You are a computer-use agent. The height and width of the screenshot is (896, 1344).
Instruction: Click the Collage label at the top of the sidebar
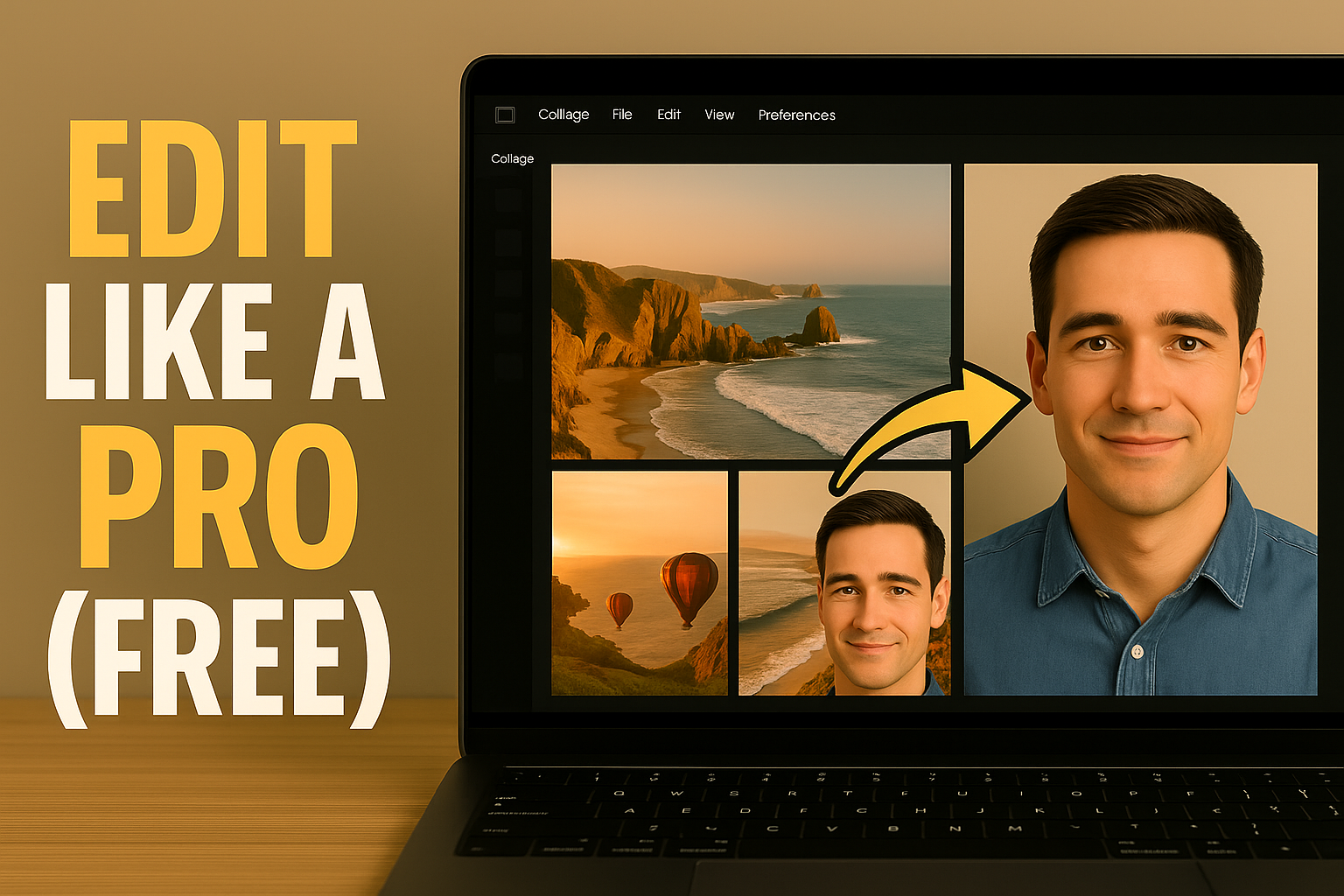512,158
